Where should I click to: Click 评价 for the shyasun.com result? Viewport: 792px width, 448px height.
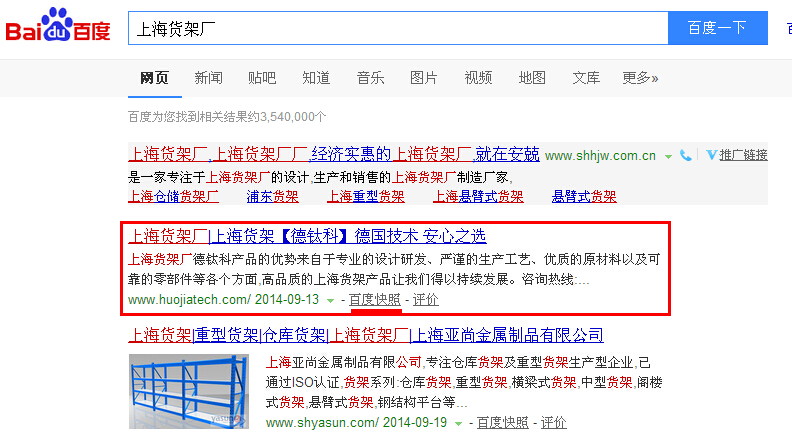[554, 423]
